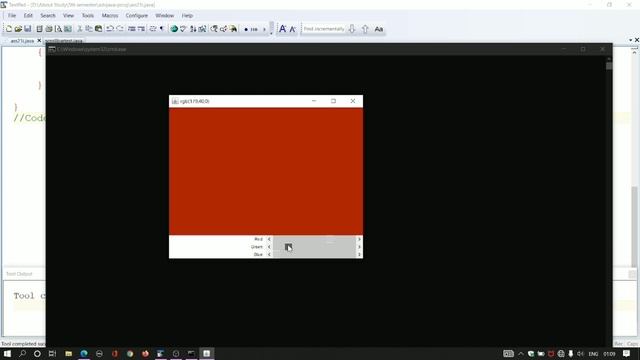Screen dimensions: 640x360
Task: Open the Help menu
Action: click(187, 16)
